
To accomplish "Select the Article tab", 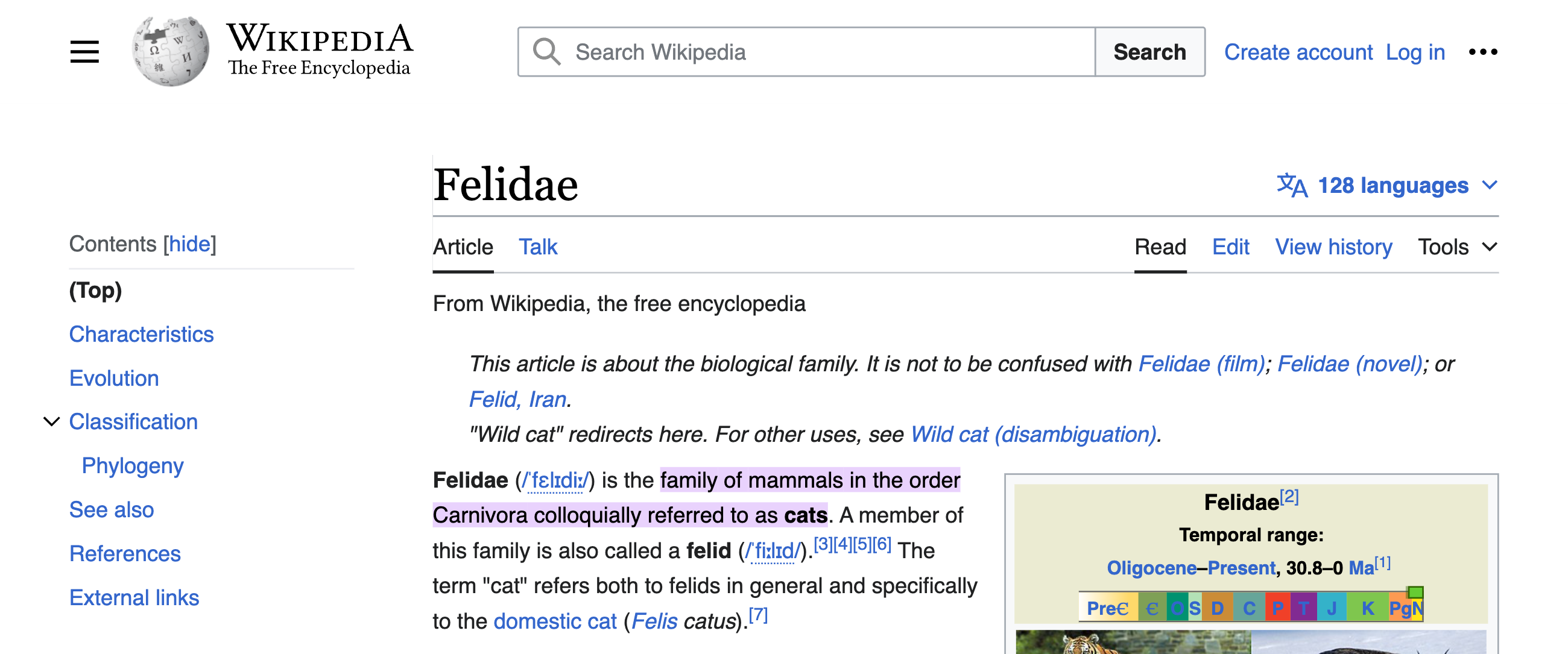I will point(463,247).
